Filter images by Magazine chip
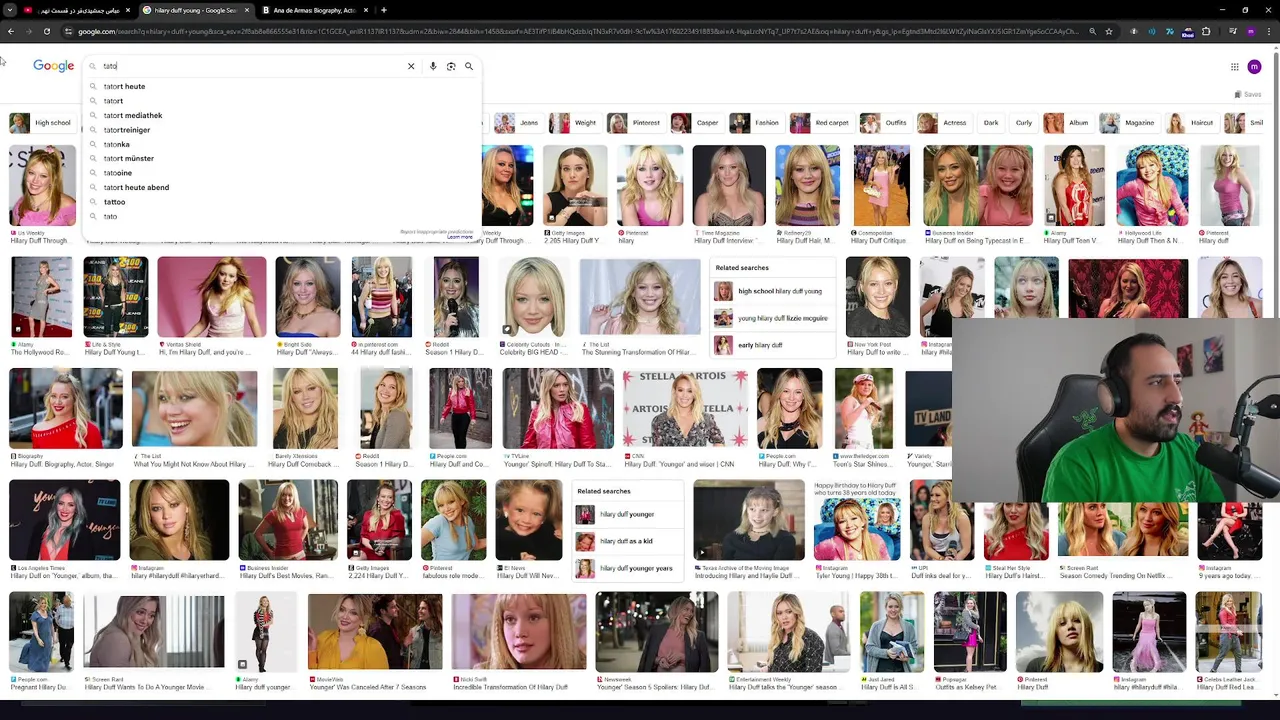 (1128, 123)
